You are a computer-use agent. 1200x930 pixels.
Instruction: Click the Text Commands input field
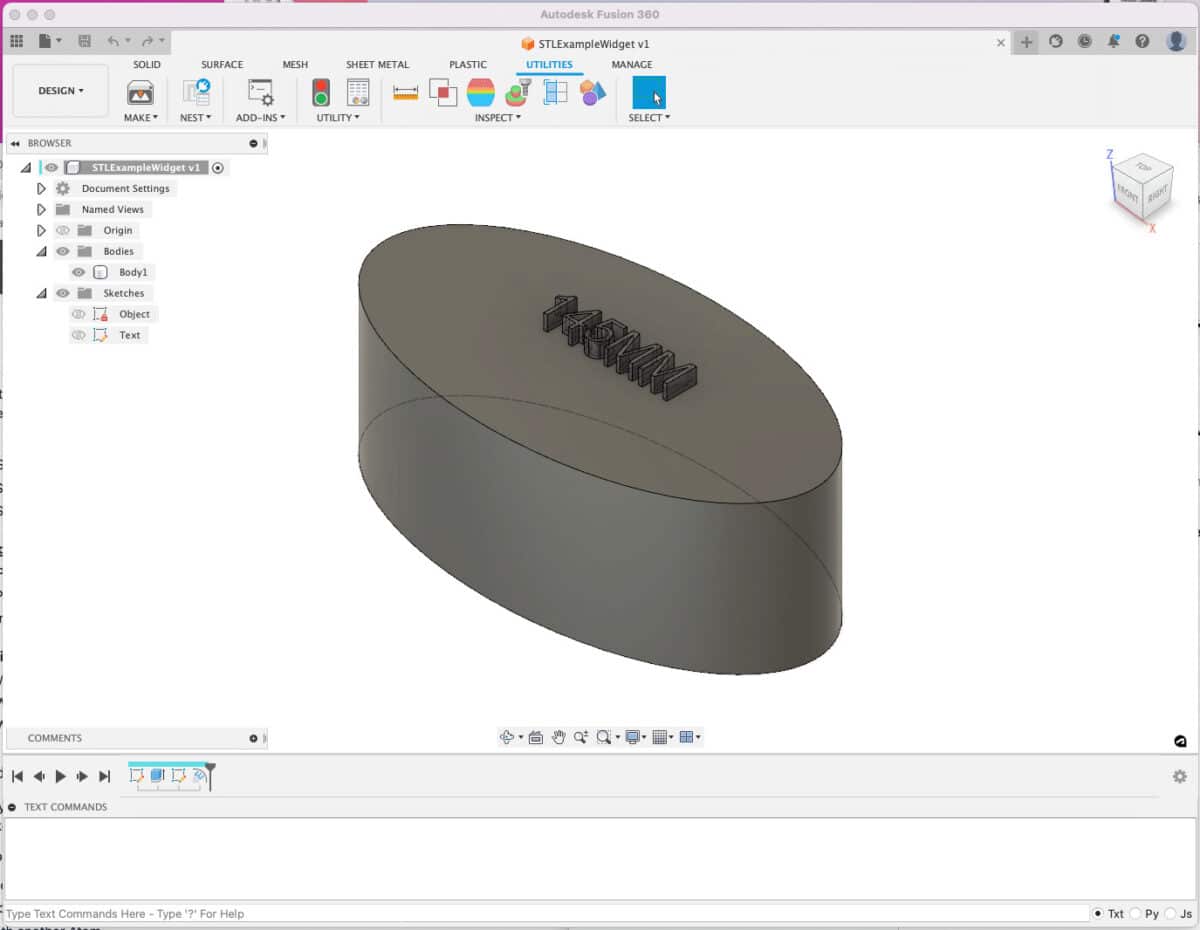pyautogui.click(x=400, y=913)
